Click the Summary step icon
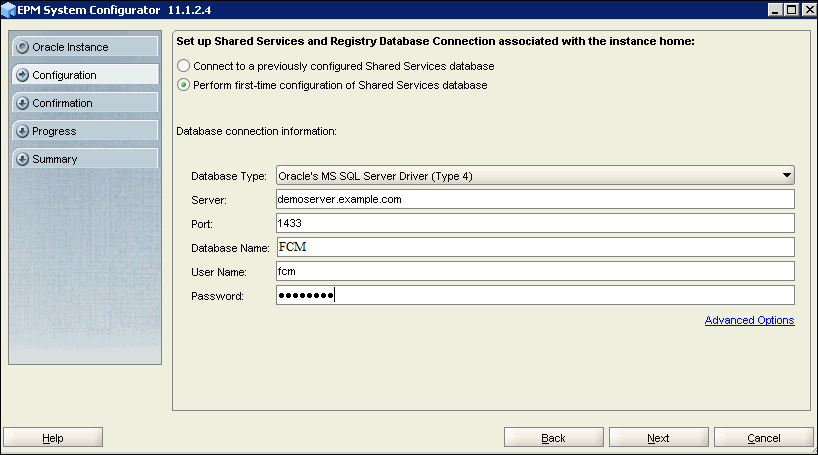The width and height of the screenshot is (818, 455). 22,159
